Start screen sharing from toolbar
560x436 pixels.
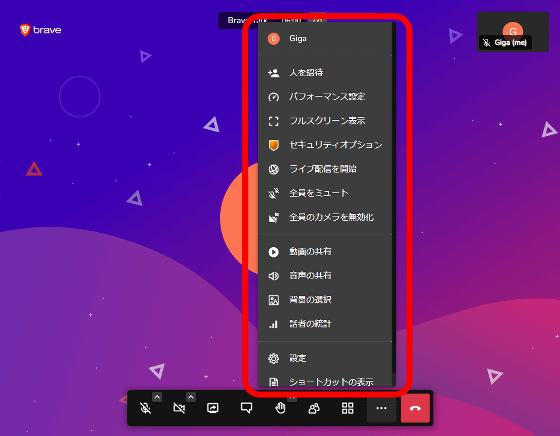click(212, 408)
